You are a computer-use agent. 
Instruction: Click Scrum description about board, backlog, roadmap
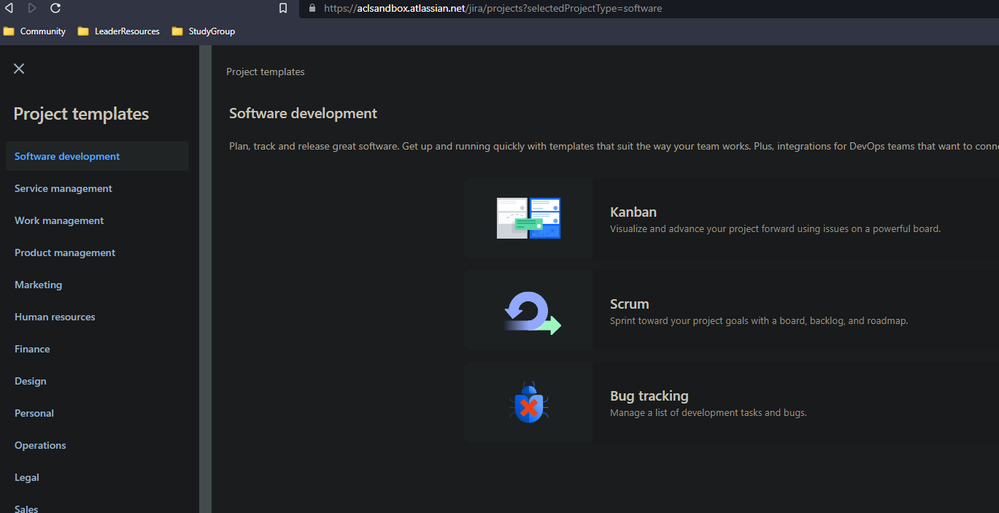click(759, 321)
